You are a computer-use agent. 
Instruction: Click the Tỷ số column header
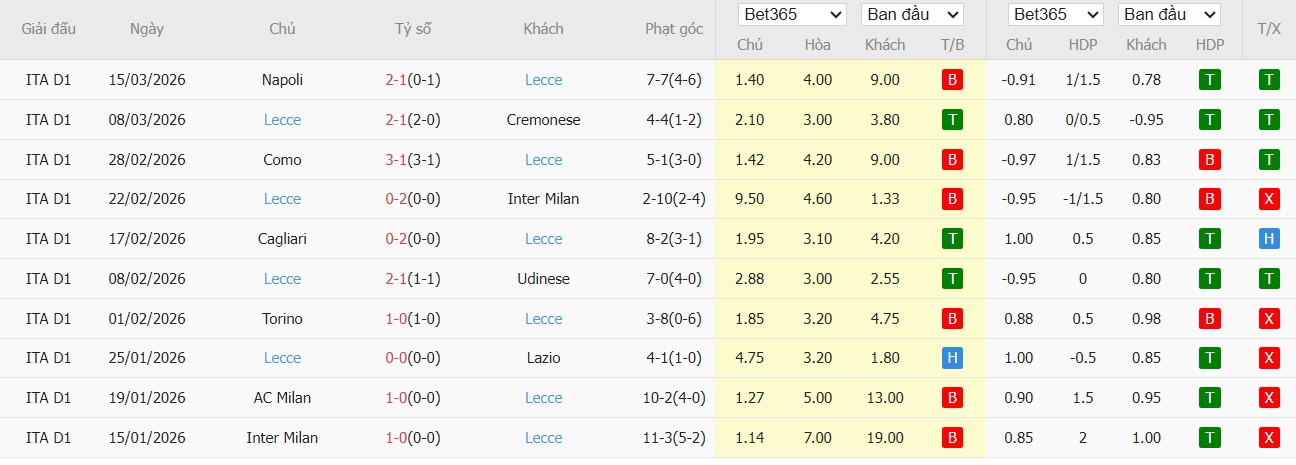pos(413,29)
